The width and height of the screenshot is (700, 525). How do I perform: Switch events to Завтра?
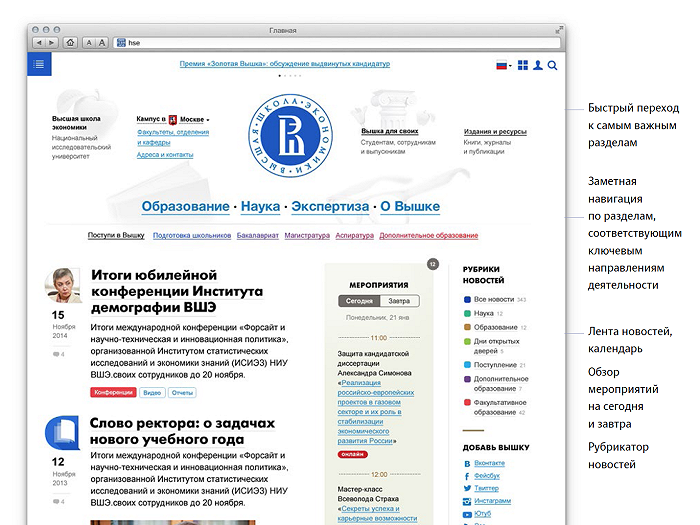pos(400,301)
